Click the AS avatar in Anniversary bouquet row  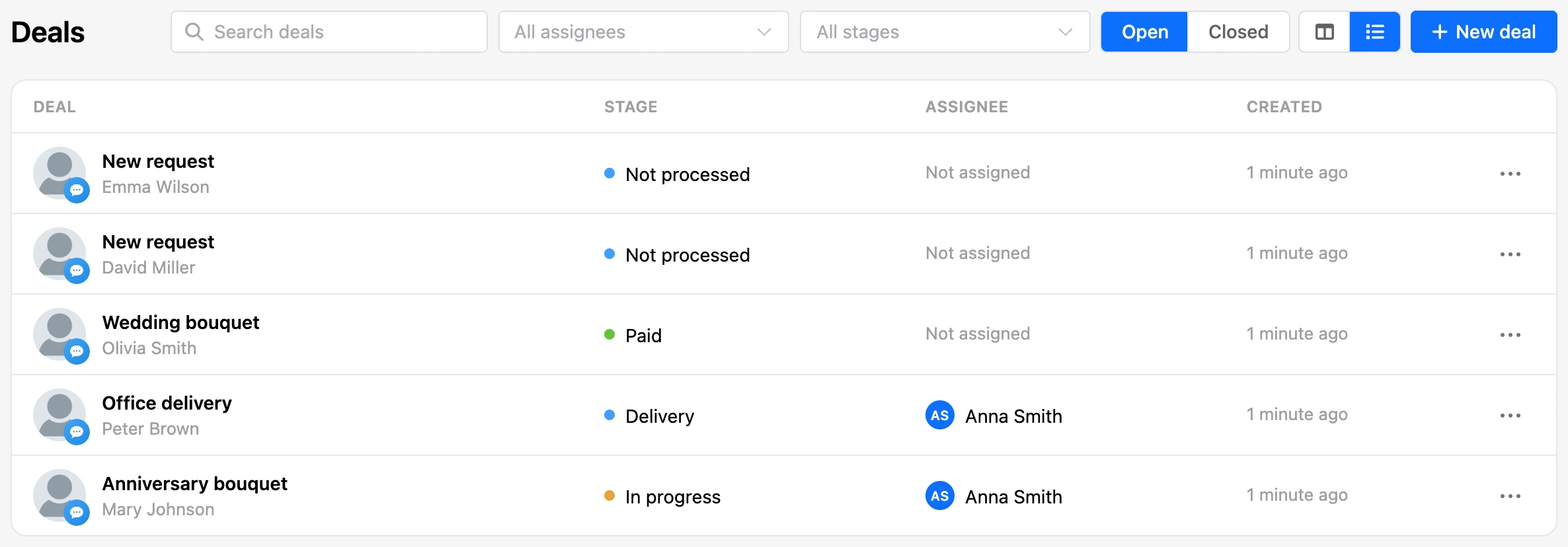pyautogui.click(x=939, y=496)
